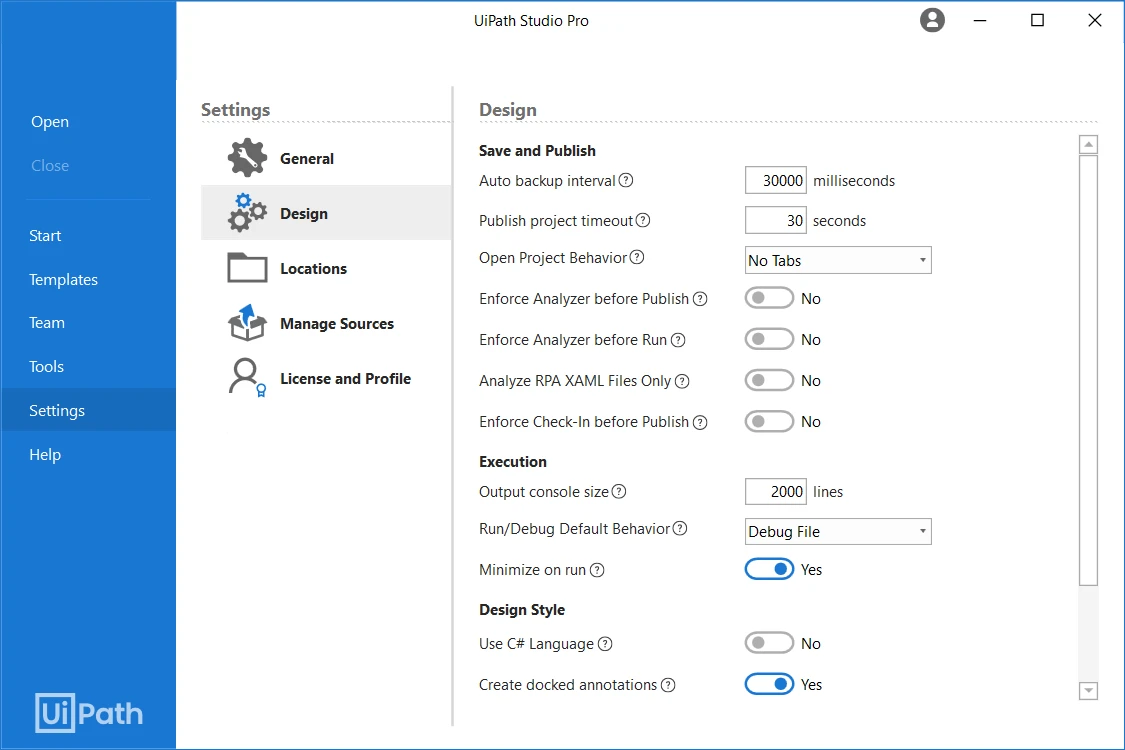
Task: Select the Open menu item
Action: tap(50, 121)
